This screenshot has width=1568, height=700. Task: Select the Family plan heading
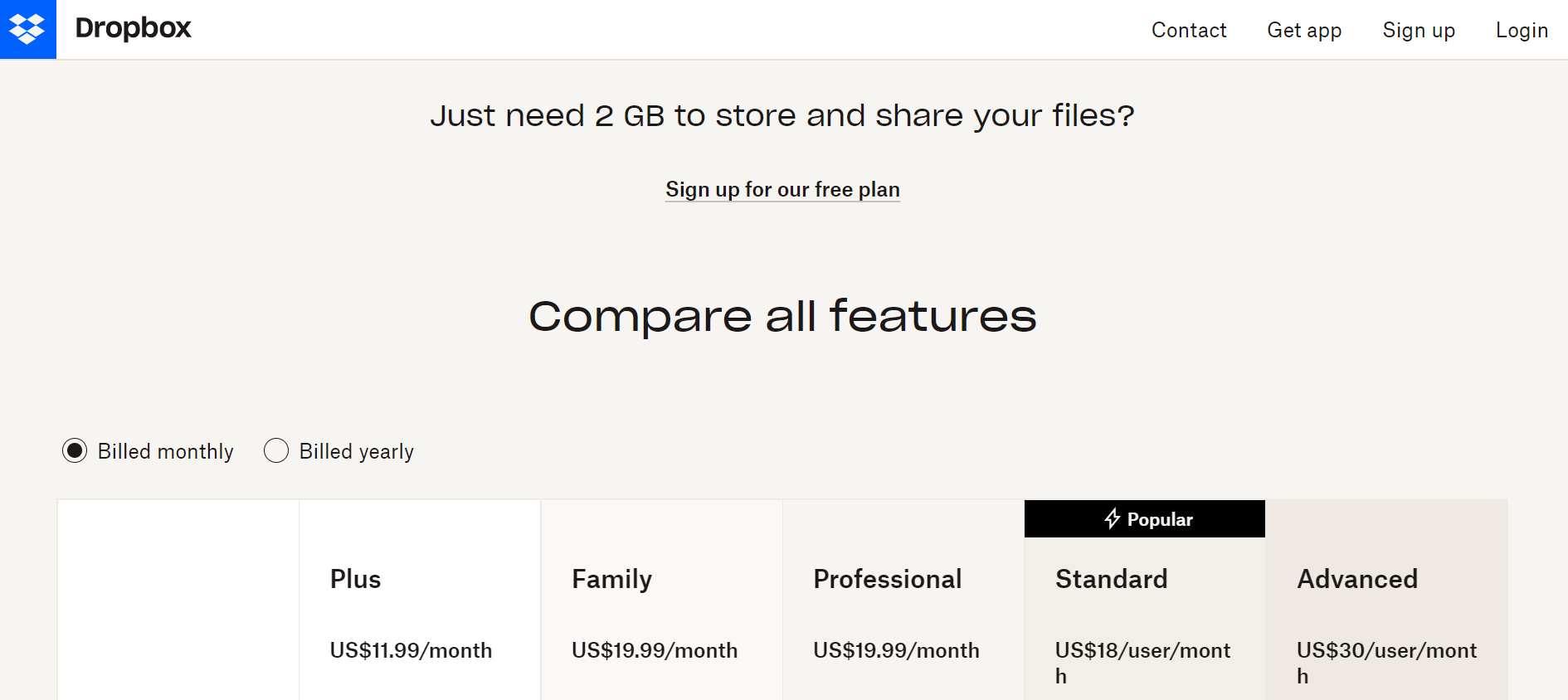[611, 579]
